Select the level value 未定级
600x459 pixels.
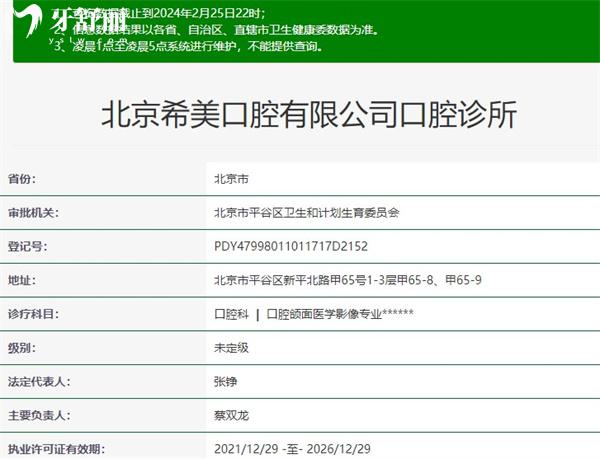pyautogui.click(x=231, y=348)
